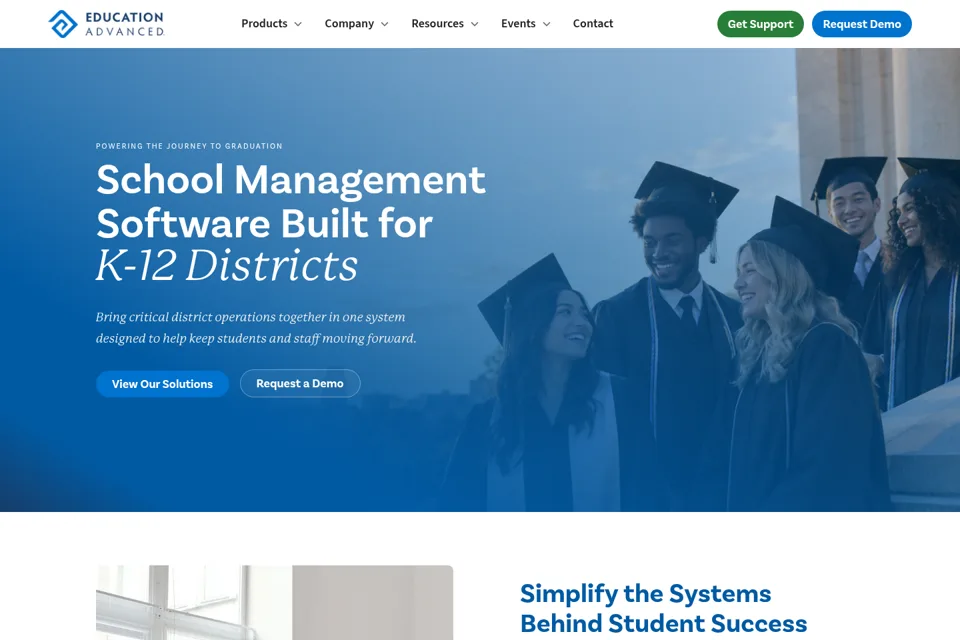Expand the Products dropdown chevron
The image size is (960, 640).
click(298, 24)
